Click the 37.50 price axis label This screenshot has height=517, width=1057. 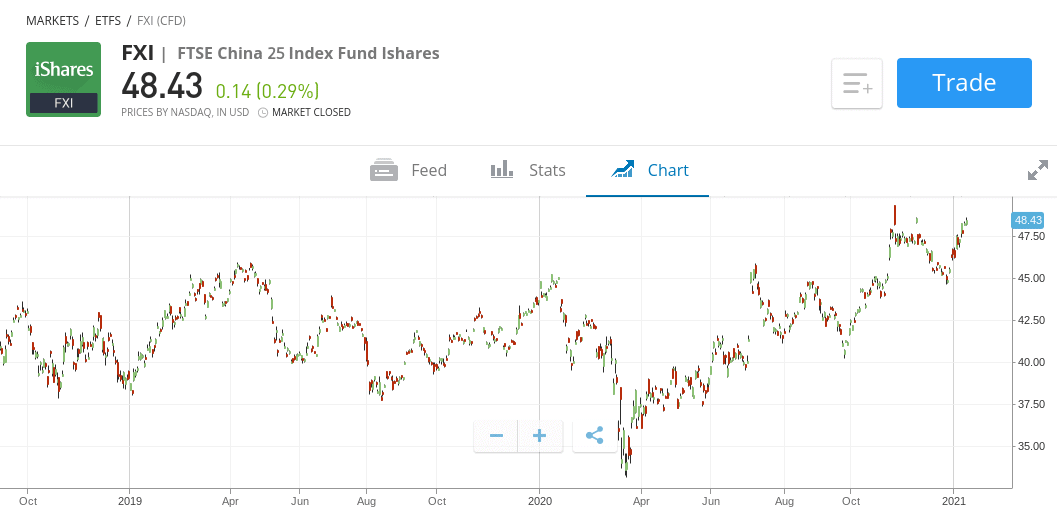(x=1031, y=404)
